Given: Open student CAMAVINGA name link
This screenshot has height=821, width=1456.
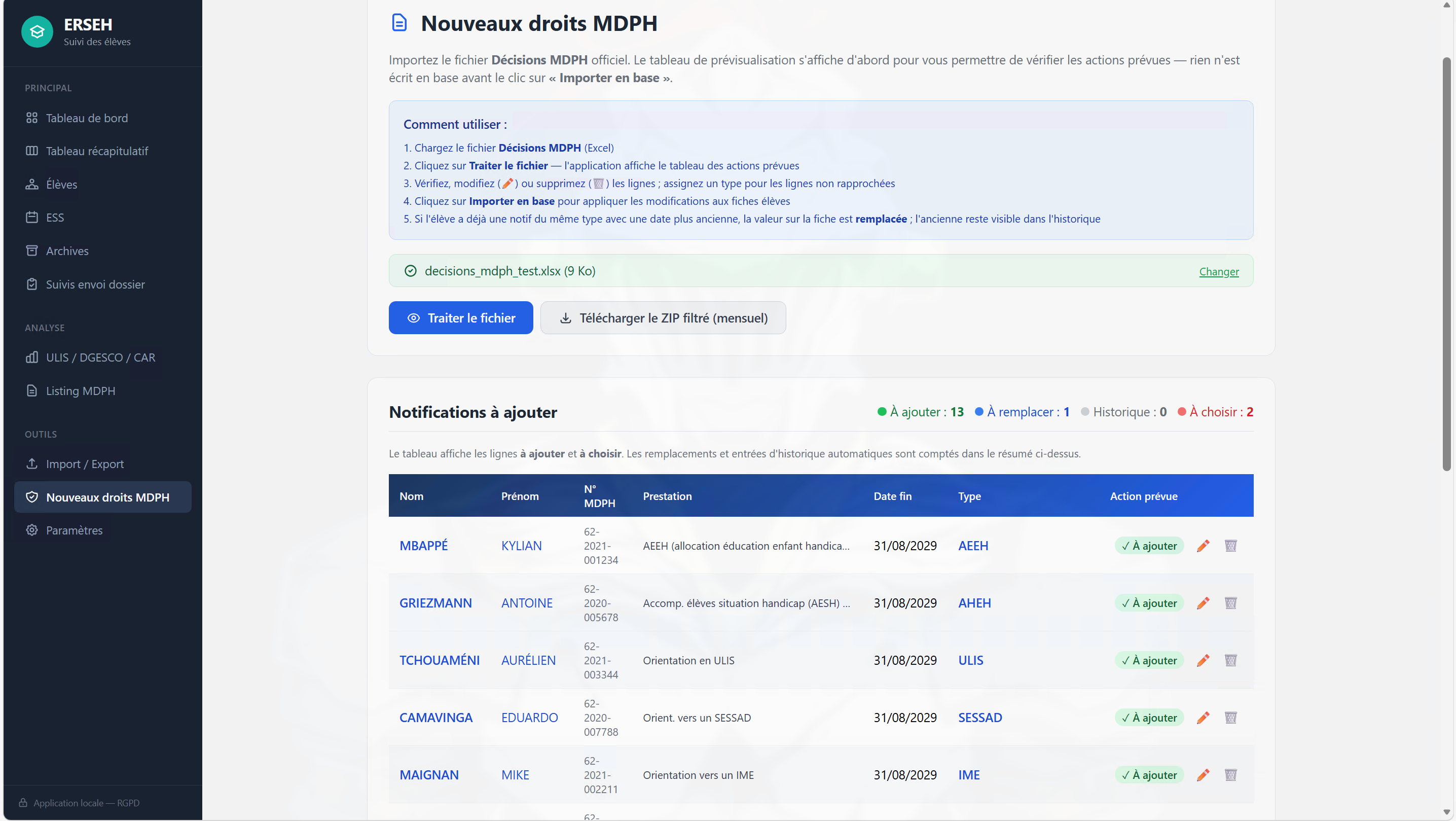Looking at the screenshot, I should (x=436, y=718).
